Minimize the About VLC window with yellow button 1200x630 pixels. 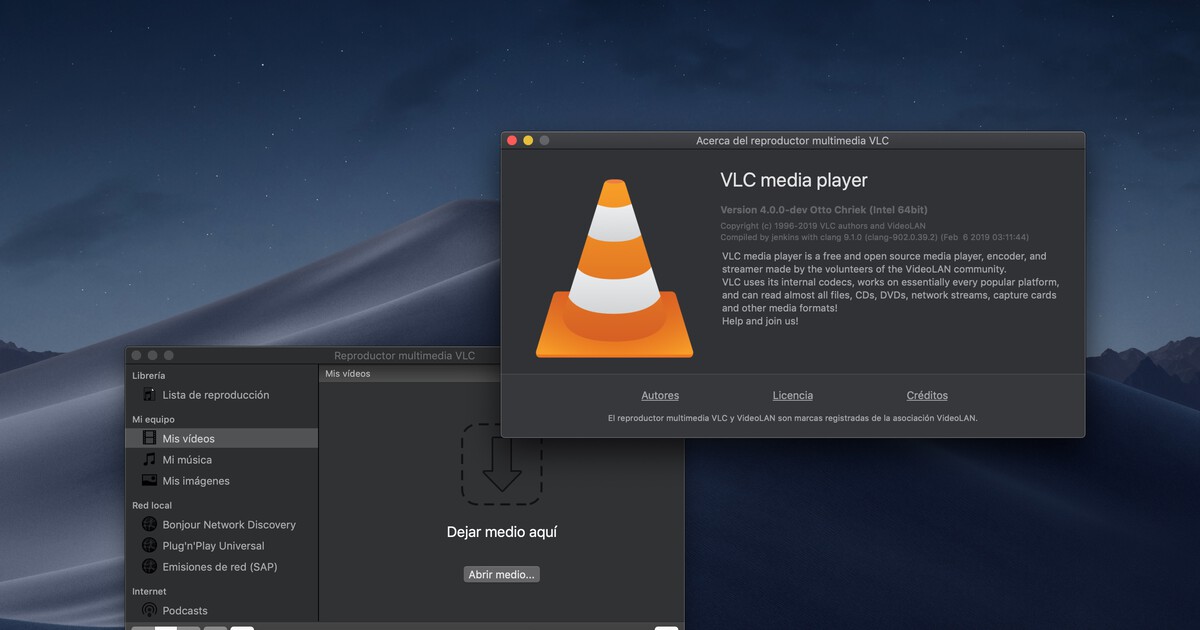[x=528, y=141]
